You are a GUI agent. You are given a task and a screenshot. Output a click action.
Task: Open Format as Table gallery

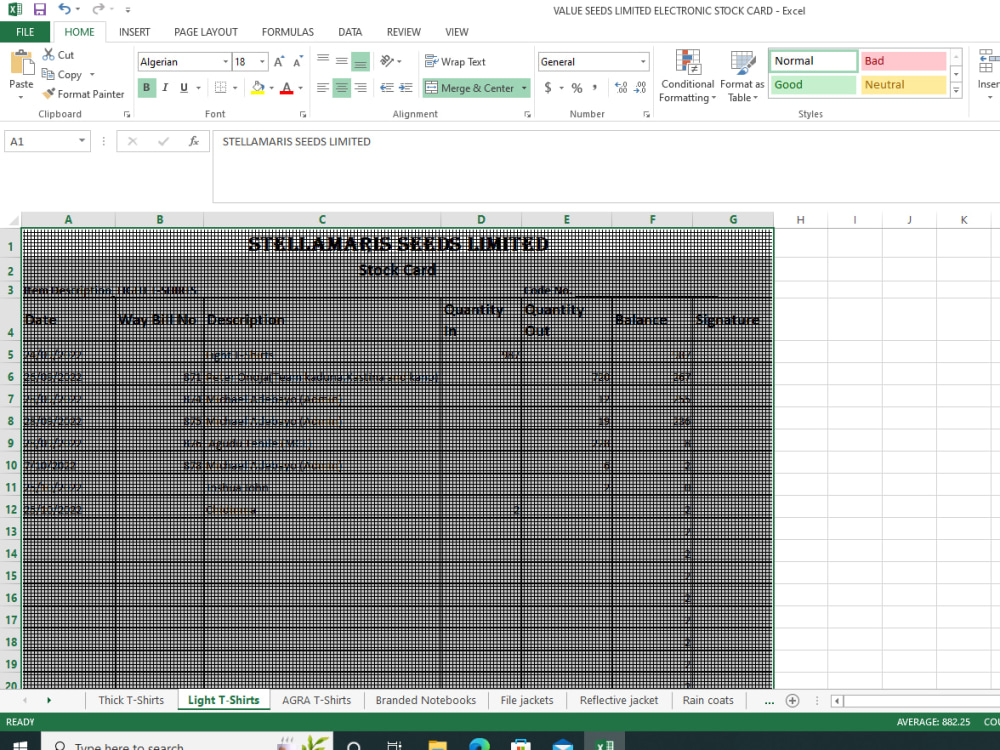(x=742, y=76)
